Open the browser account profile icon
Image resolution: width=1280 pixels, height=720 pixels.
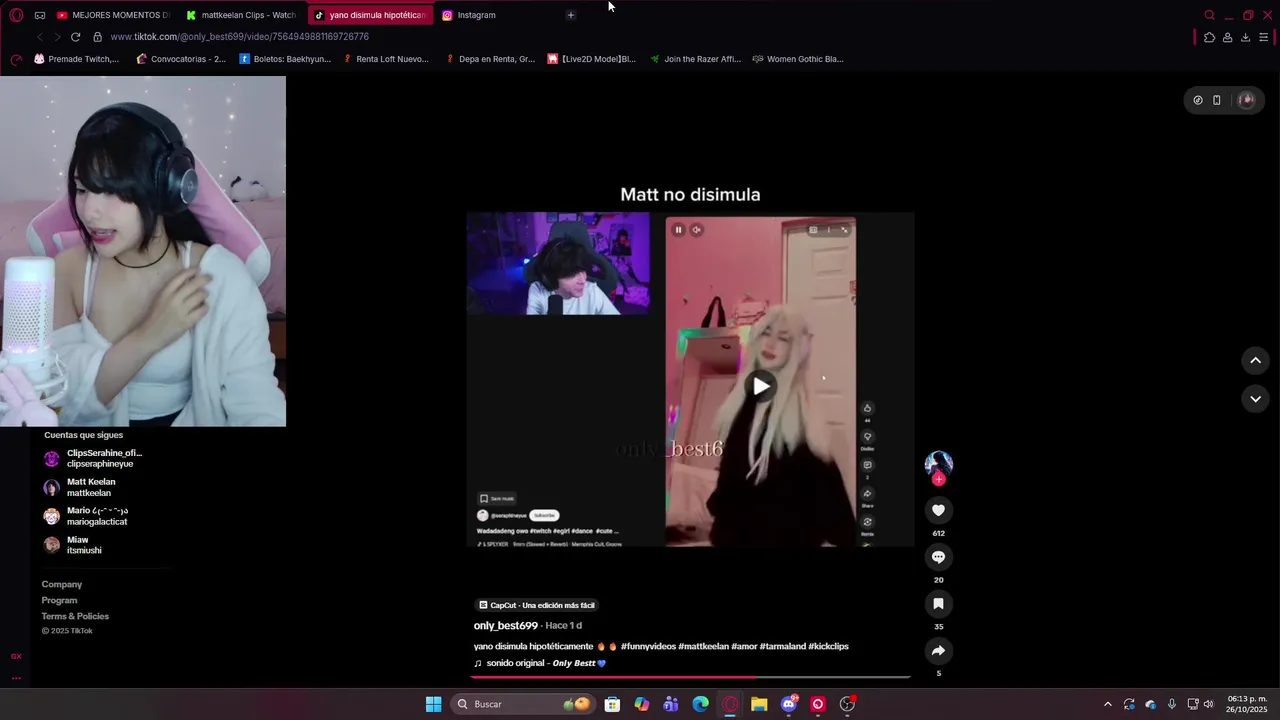tap(1227, 37)
